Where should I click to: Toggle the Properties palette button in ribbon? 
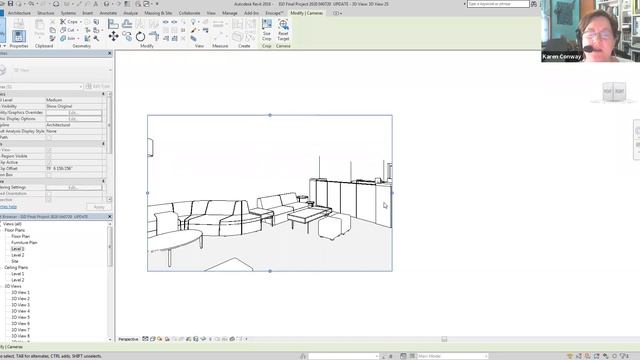(x=19, y=36)
